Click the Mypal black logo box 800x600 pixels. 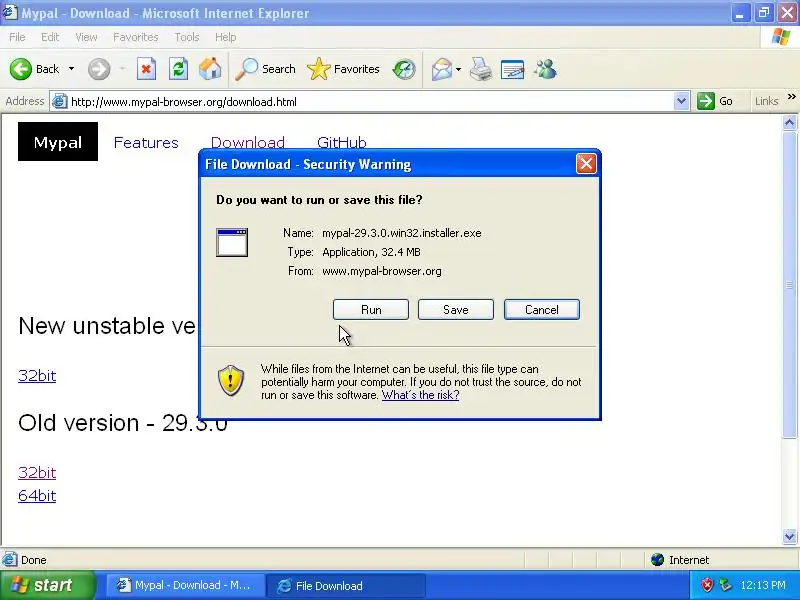coord(58,141)
